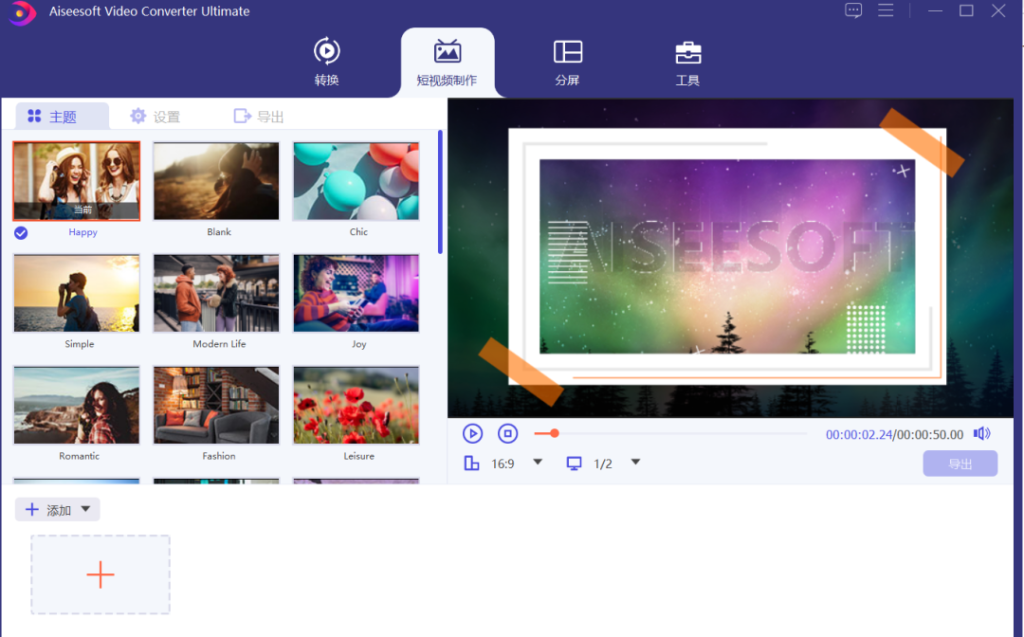Viewport: 1024px width, 637px height.
Task: Click the Aiseesoft app logo
Action: (22, 12)
